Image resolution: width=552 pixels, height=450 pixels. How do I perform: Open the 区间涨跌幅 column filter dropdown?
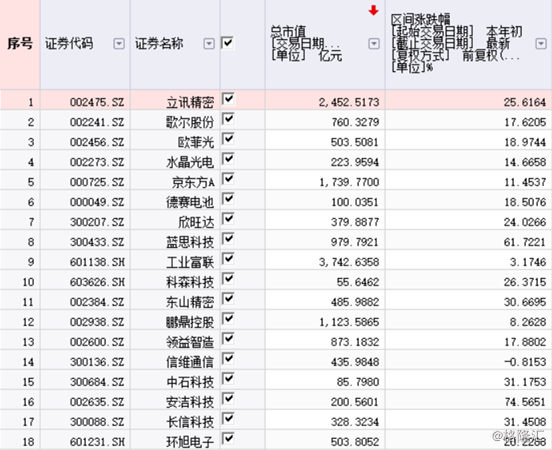[541, 44]
